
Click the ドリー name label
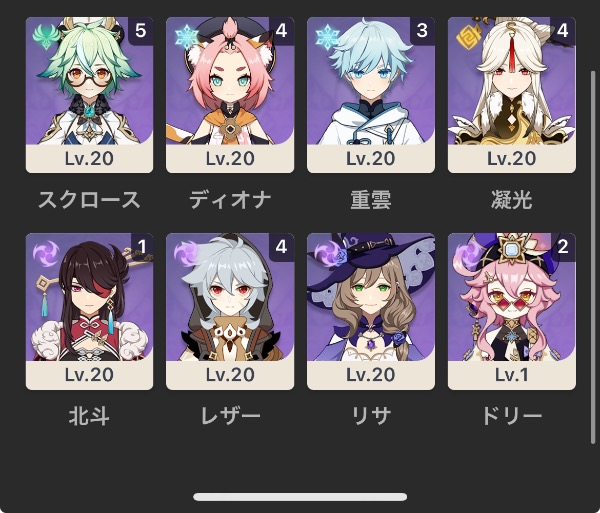[512, 416]
